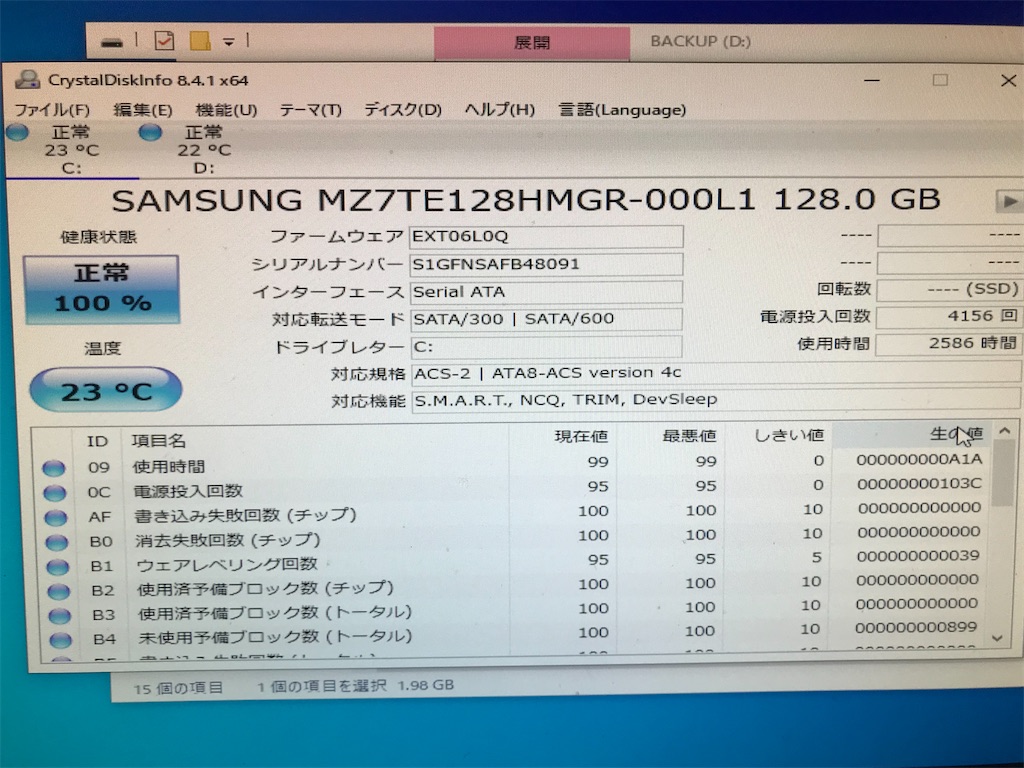The image size is (1024, 768).
Task: Open the テーマ(T) menu
Action: pyautogui.click(x=310, y=109)
